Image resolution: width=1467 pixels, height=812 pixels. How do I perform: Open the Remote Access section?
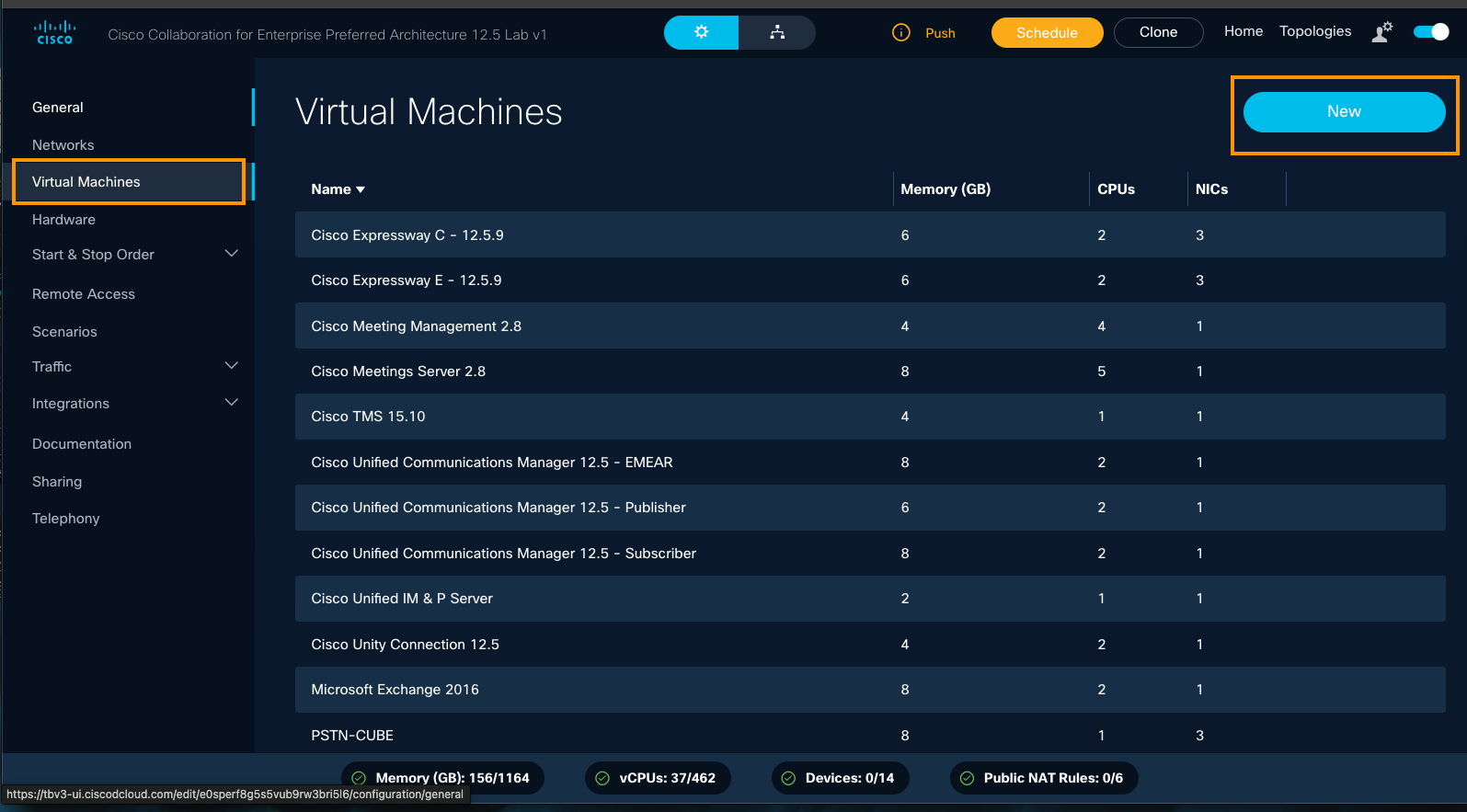84,294
